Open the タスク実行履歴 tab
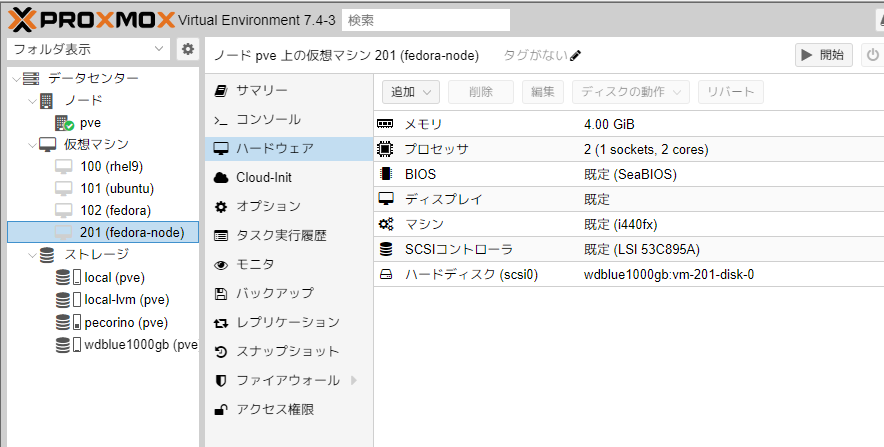Image resolution: width=884 pixels, height=447 pixels. 289,236
